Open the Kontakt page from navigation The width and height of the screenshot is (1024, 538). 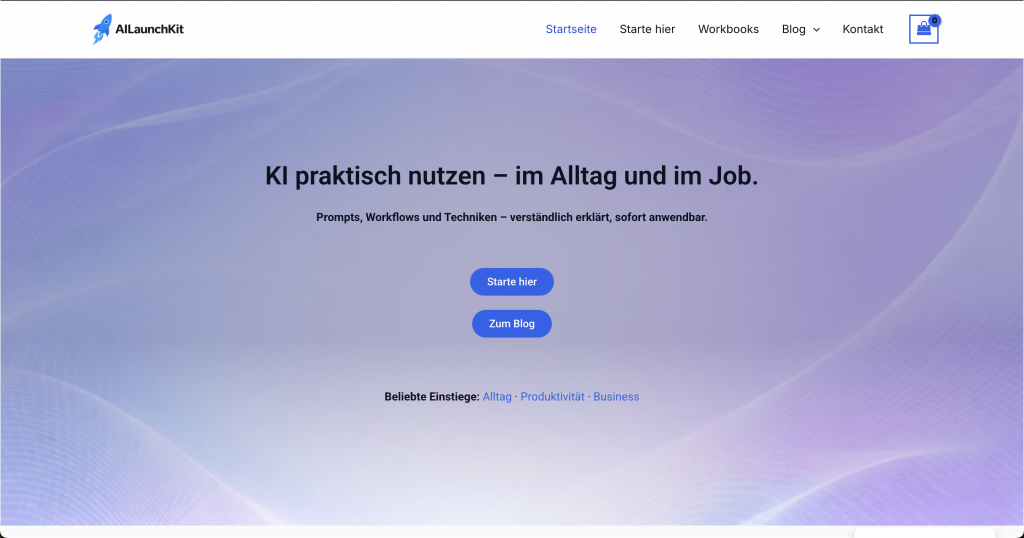click(862, 29)
